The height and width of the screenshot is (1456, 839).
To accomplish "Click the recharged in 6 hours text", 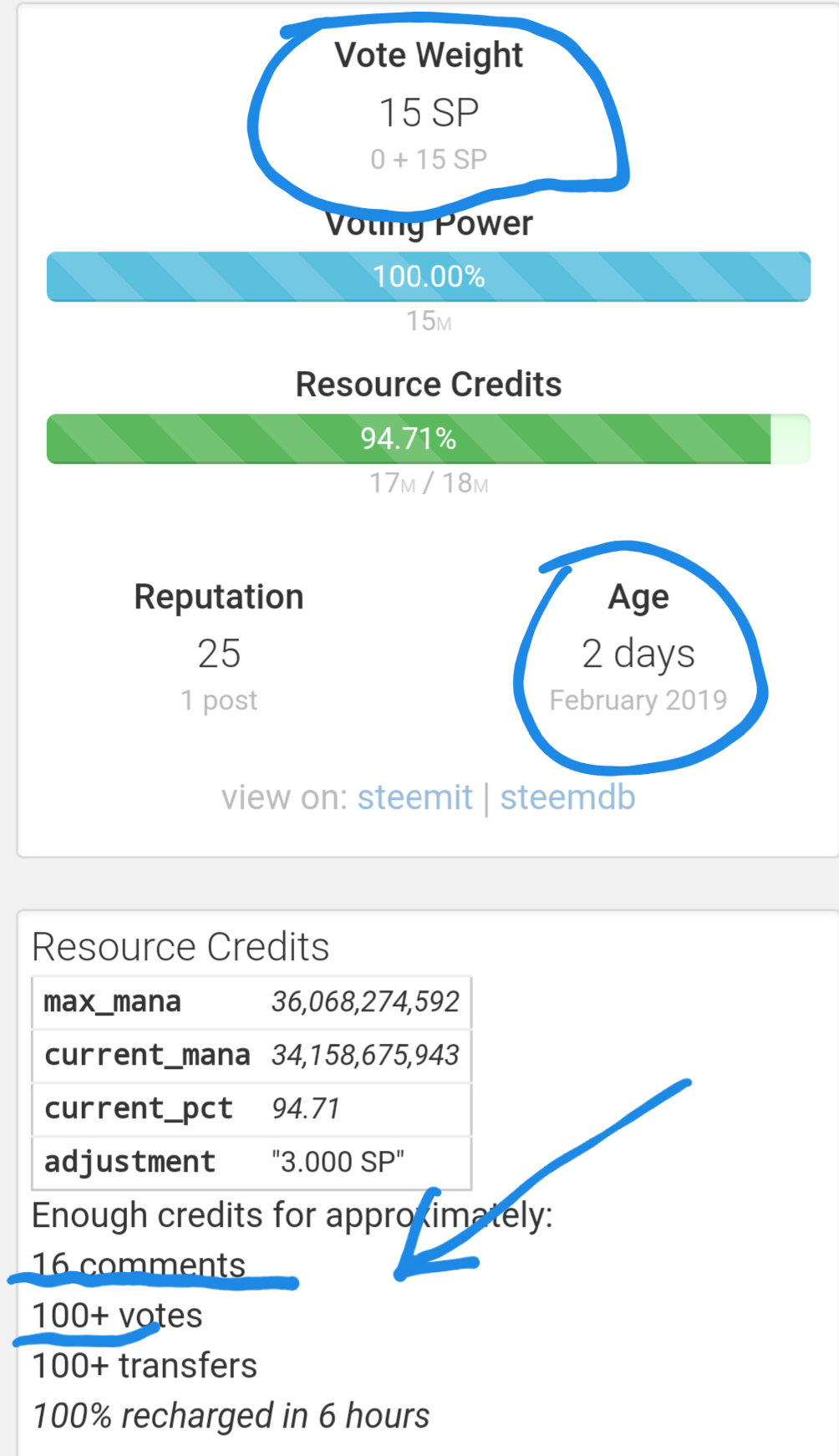I will click(231, 1417).
